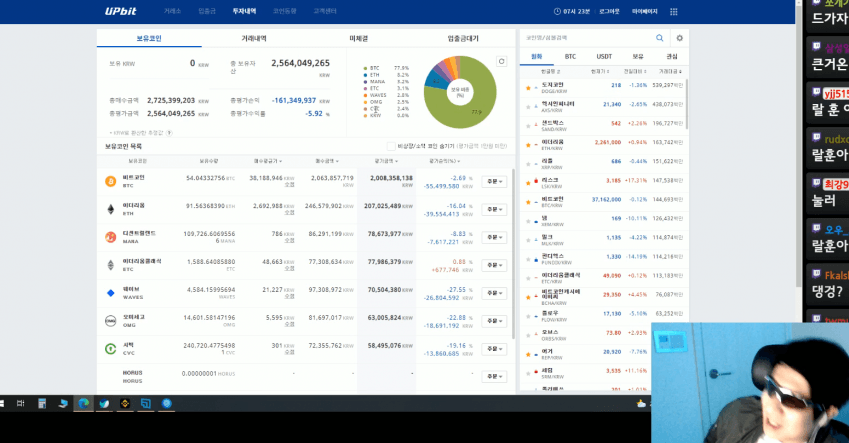Open the Binance app in taskbar
The image size is (849, 443).
[x=125, y=403]
